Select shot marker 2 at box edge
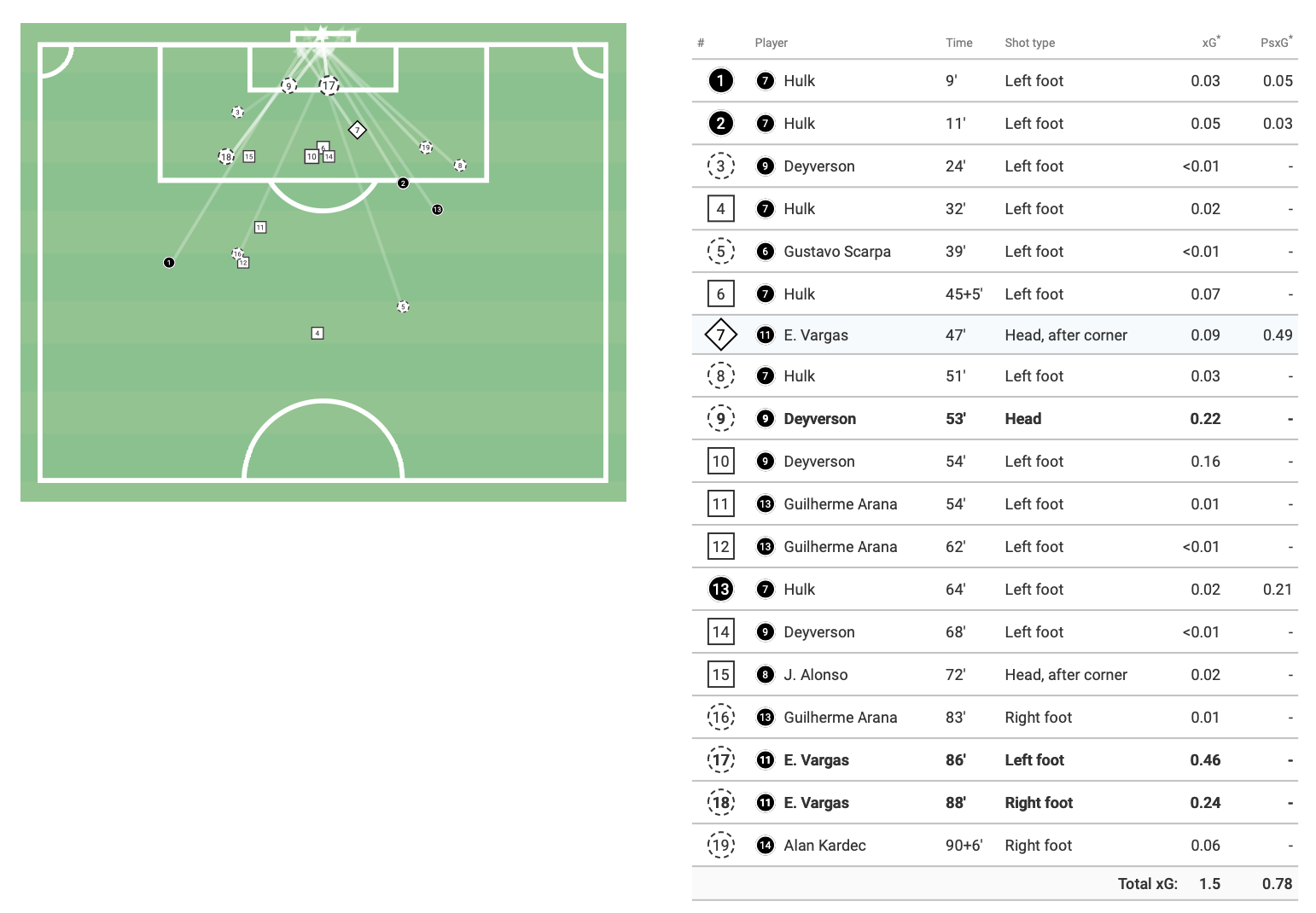This screenshot has width=1316, height=913. coord(403,183)
